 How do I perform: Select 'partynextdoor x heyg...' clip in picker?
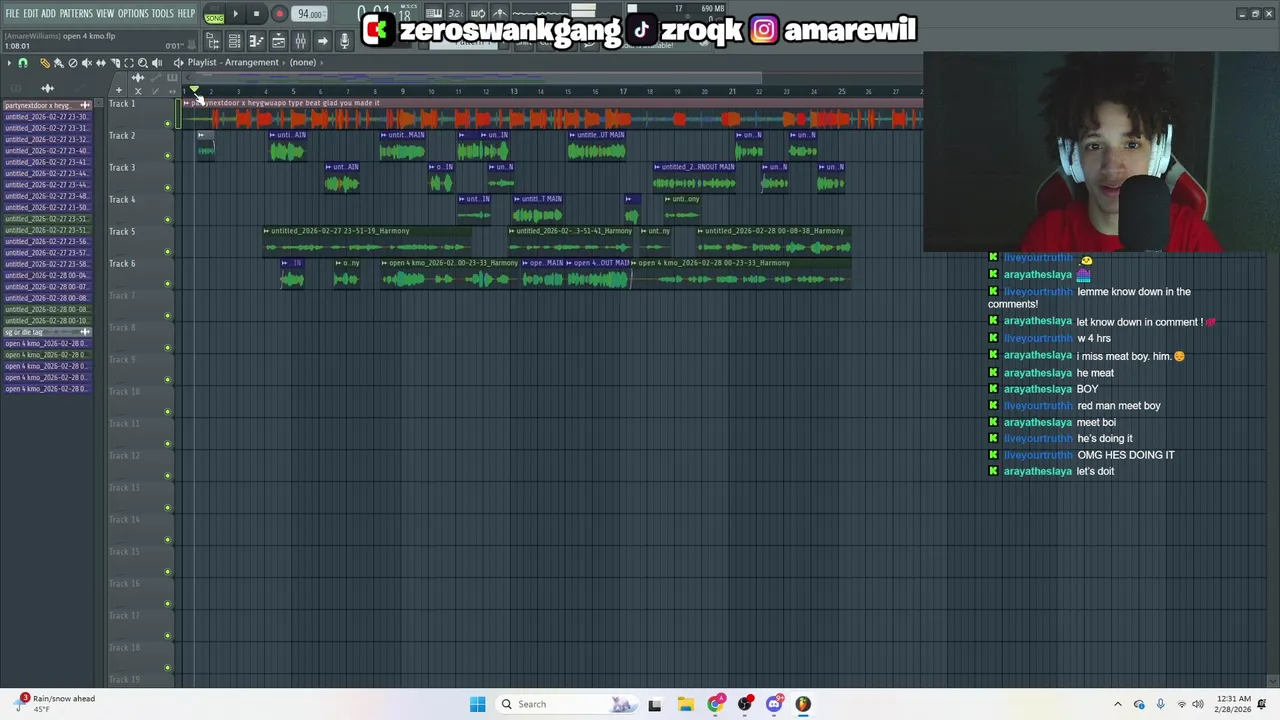47,105
